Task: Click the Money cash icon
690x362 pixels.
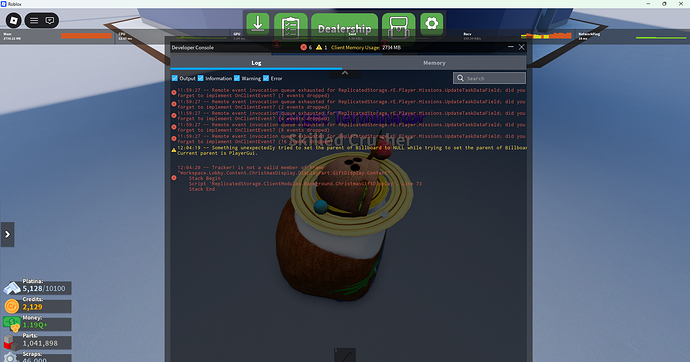Action: (11, 323)
